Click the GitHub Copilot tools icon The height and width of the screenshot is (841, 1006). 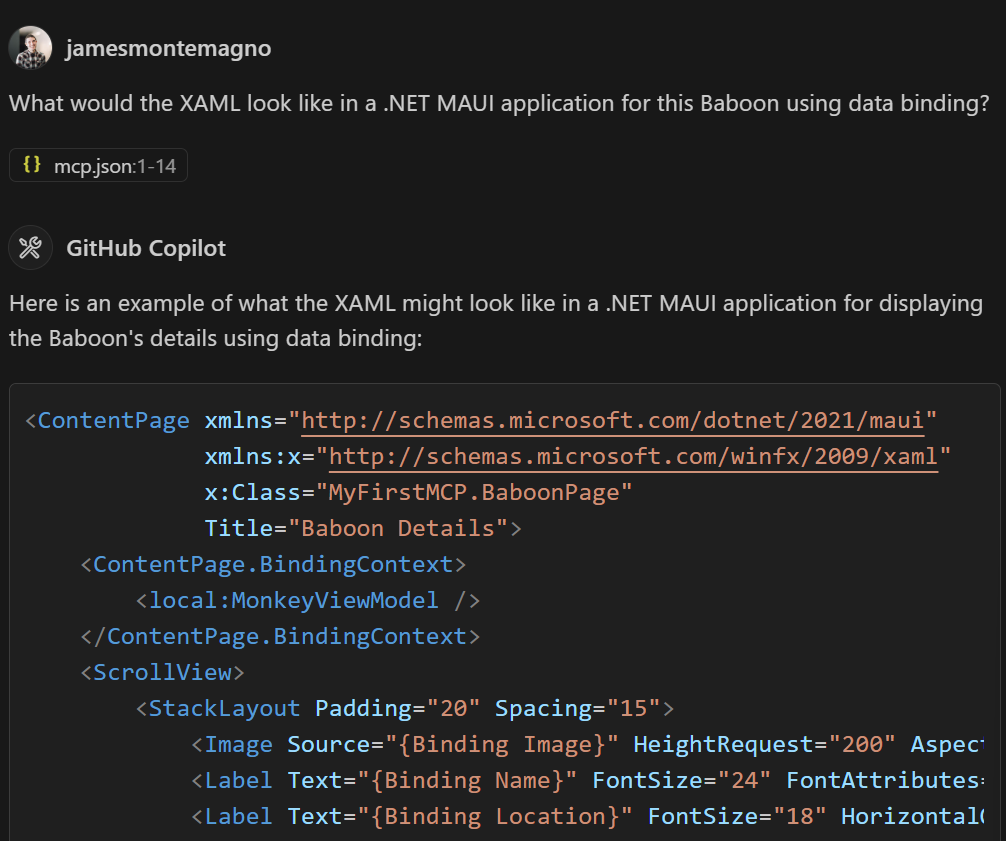pos(30,248)
